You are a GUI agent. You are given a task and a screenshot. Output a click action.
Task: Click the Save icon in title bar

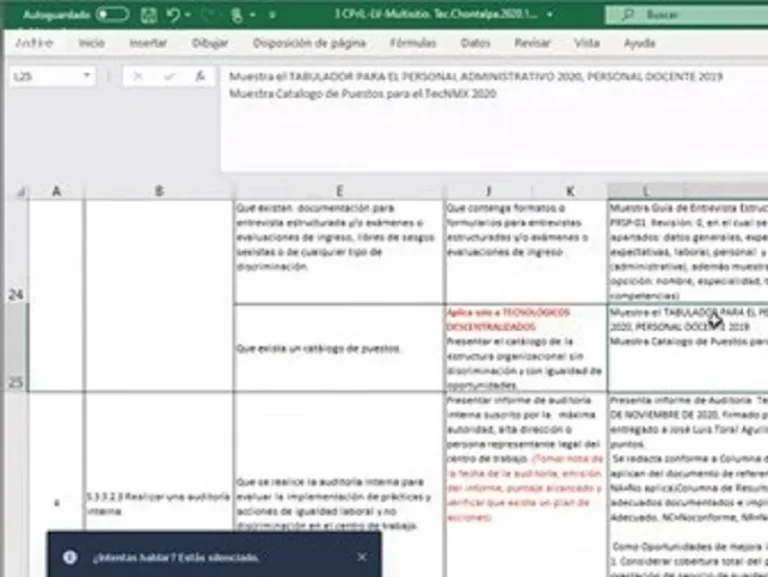(148, 15)
